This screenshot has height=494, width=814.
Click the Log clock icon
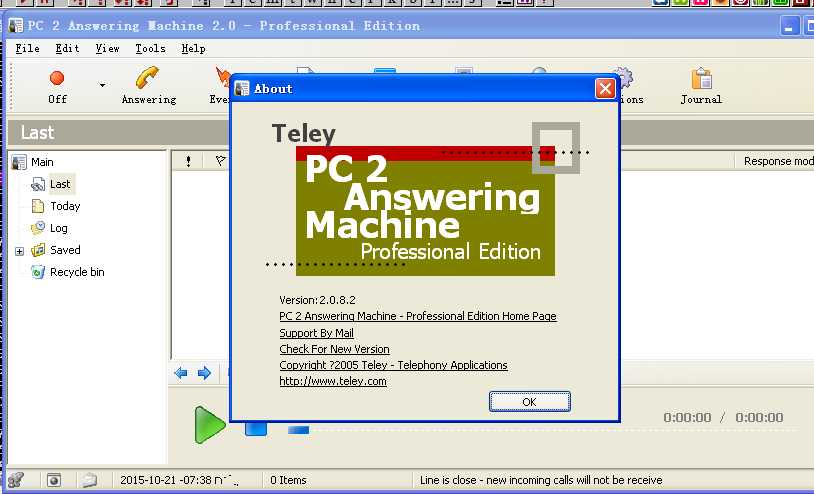click(x=38, y=228)
